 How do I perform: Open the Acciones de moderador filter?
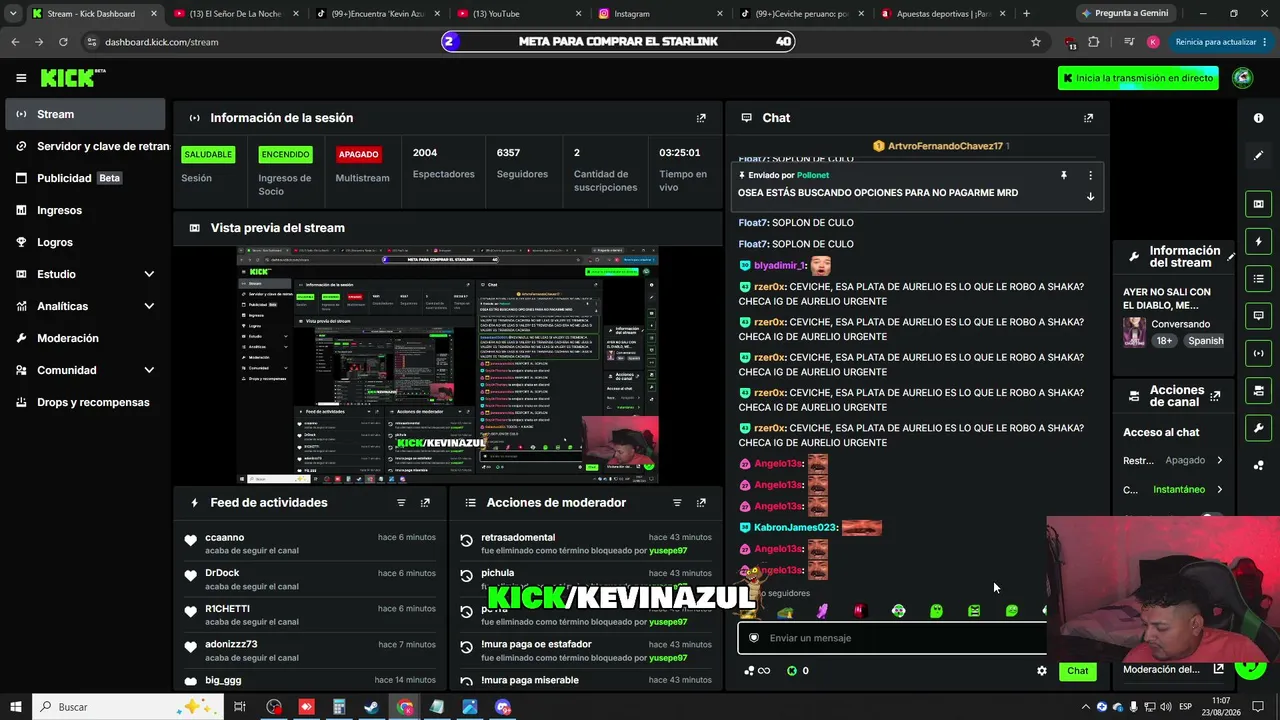pos(677,503)
